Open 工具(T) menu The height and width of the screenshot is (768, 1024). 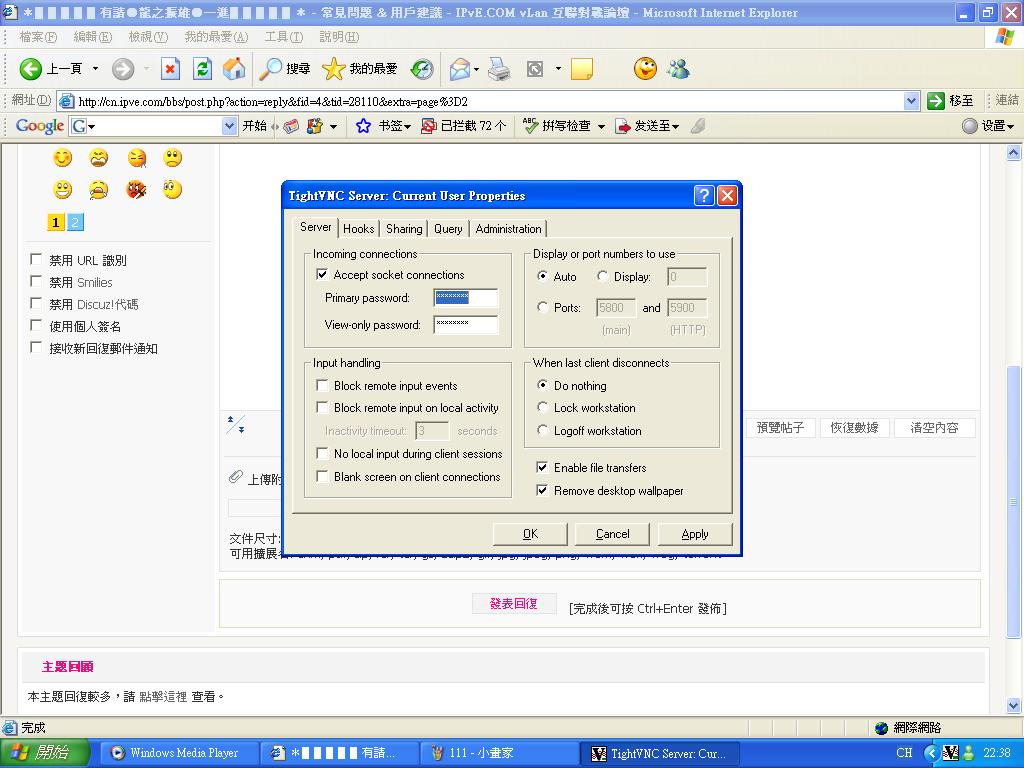pyautogui.click(x=283, y=37)
